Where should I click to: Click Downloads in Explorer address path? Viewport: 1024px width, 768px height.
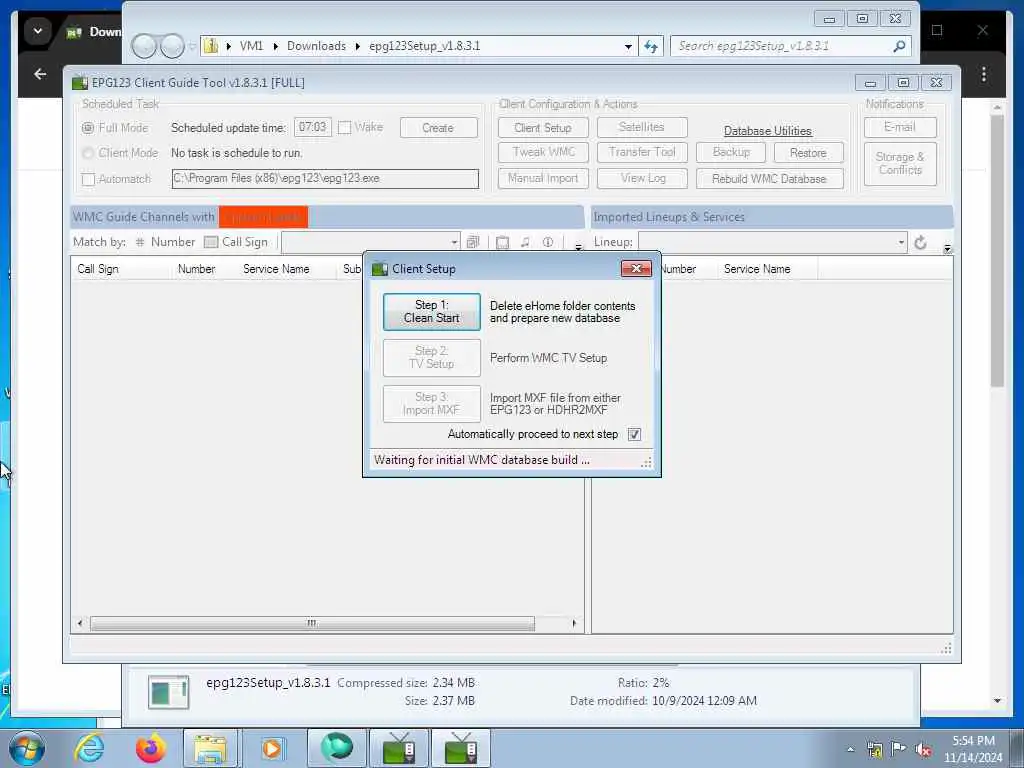point(316,46)
